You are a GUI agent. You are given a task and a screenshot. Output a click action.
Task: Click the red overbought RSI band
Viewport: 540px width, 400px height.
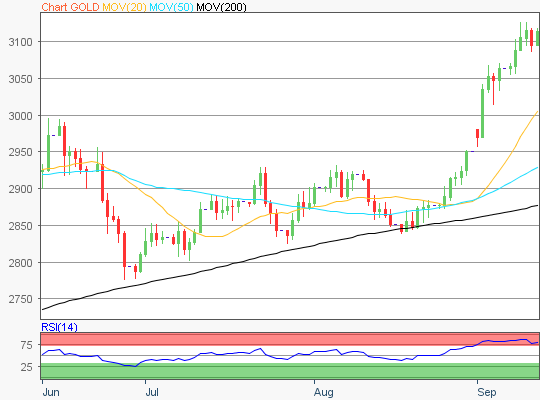290,339
